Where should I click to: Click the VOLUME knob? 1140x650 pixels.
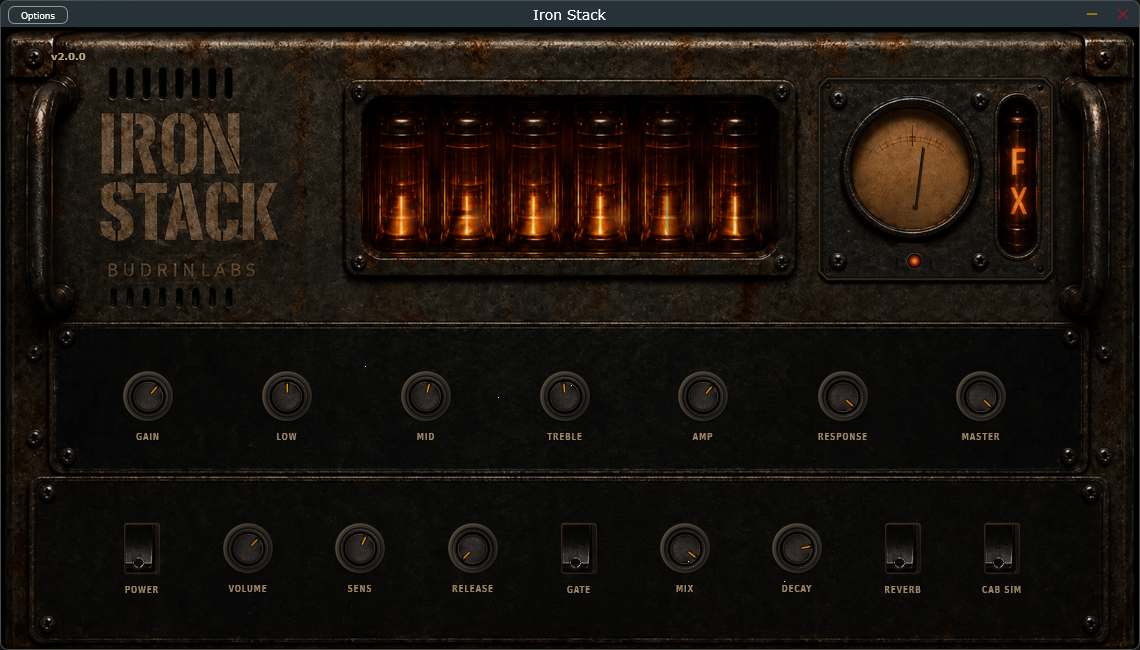click(247, 548)
